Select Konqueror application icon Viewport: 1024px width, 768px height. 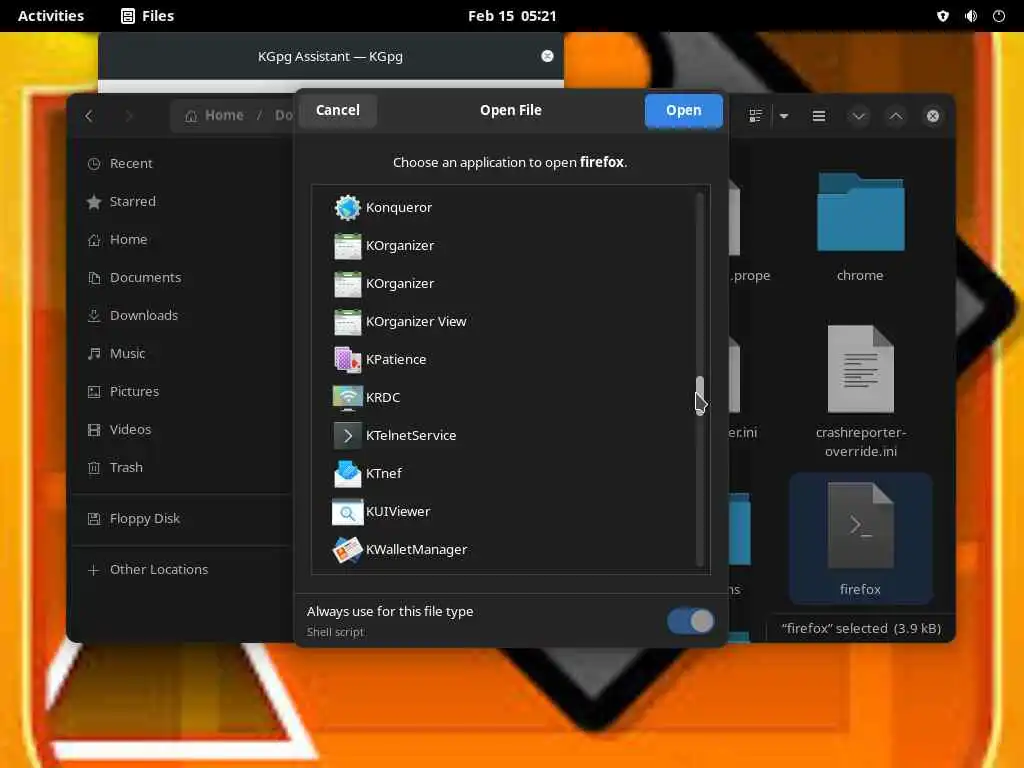pos(347,208)
